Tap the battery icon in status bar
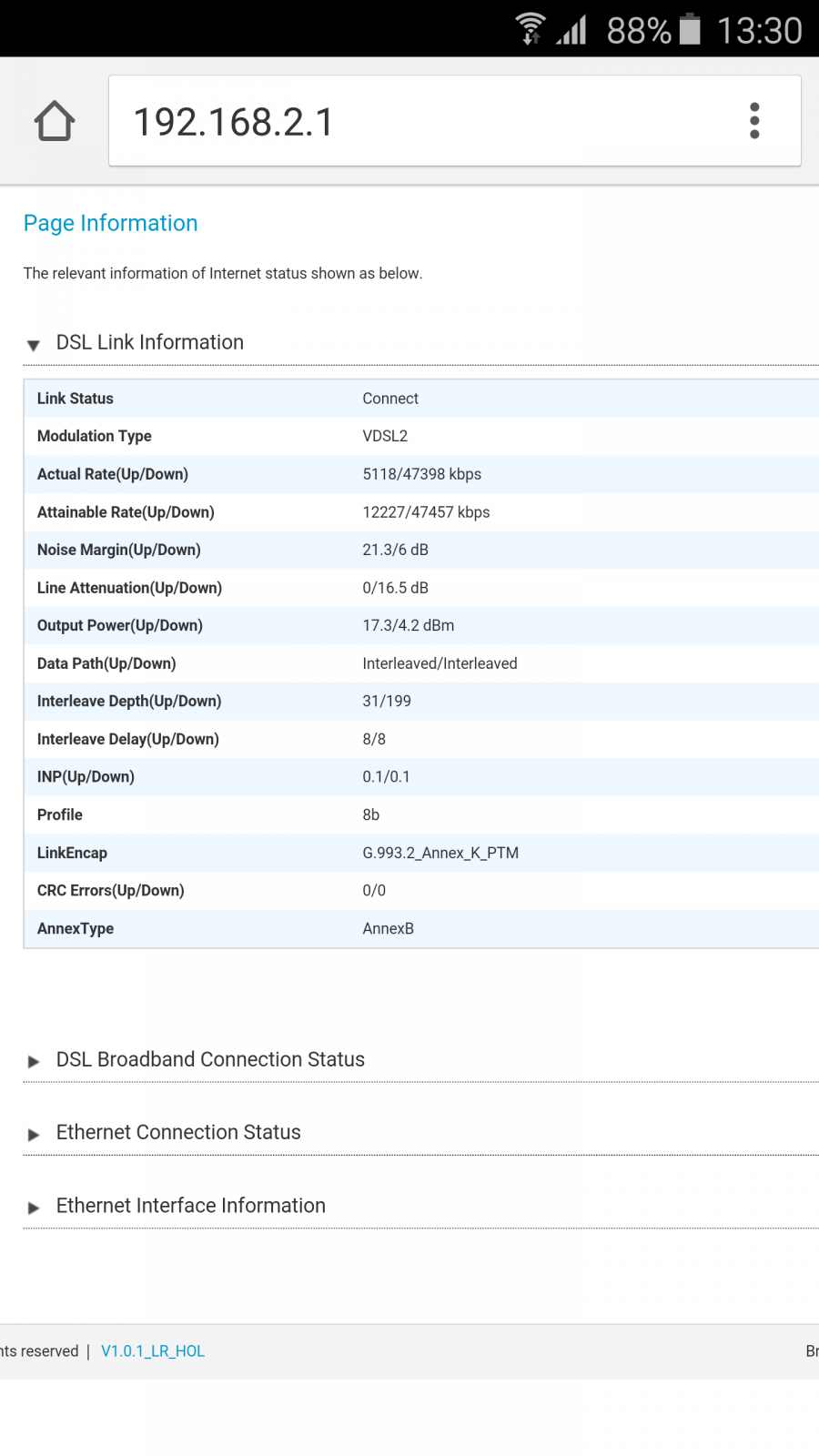 [x=691, y=29]
